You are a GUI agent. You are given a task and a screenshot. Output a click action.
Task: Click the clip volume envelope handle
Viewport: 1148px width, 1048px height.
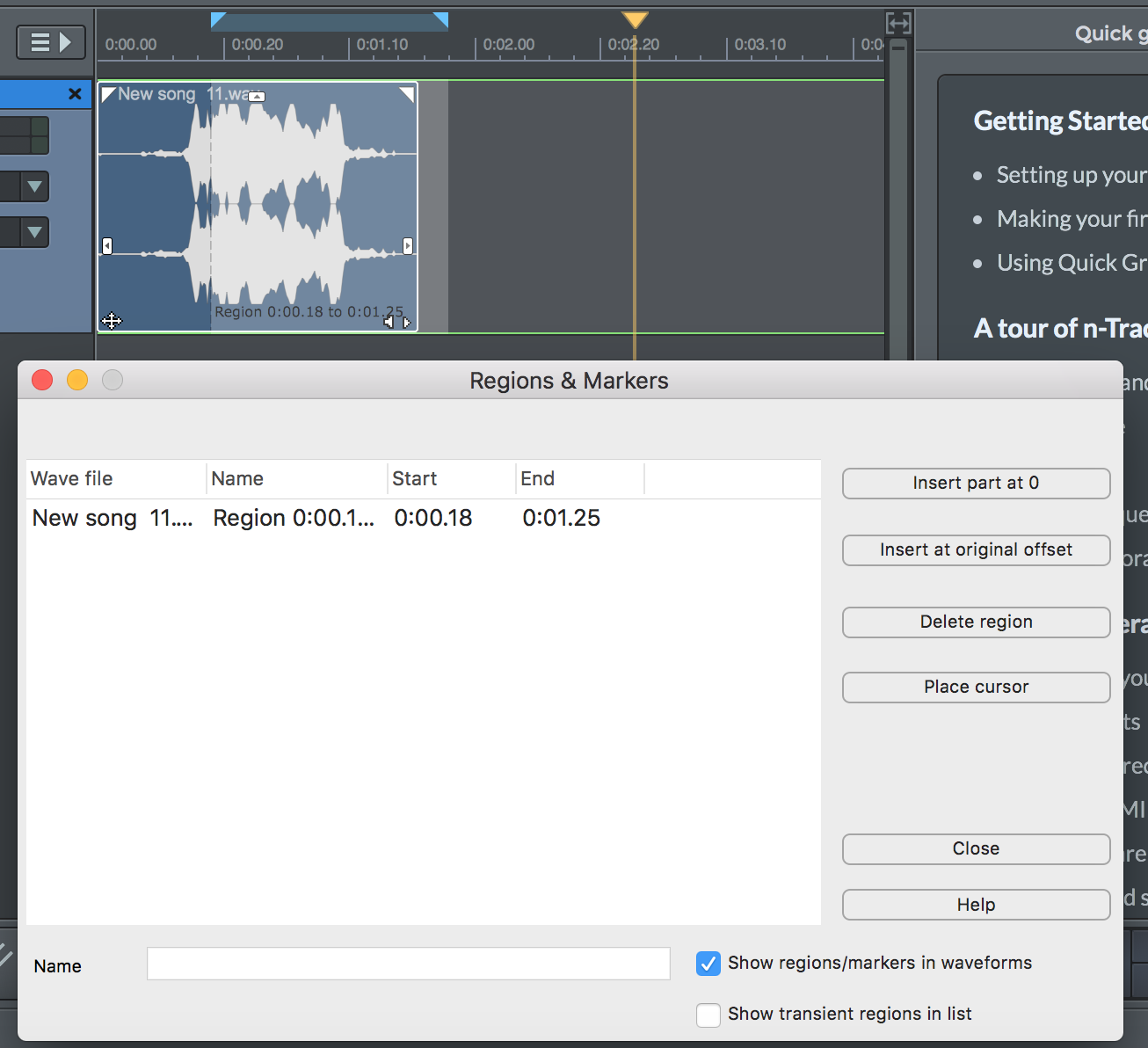point(257,97)
